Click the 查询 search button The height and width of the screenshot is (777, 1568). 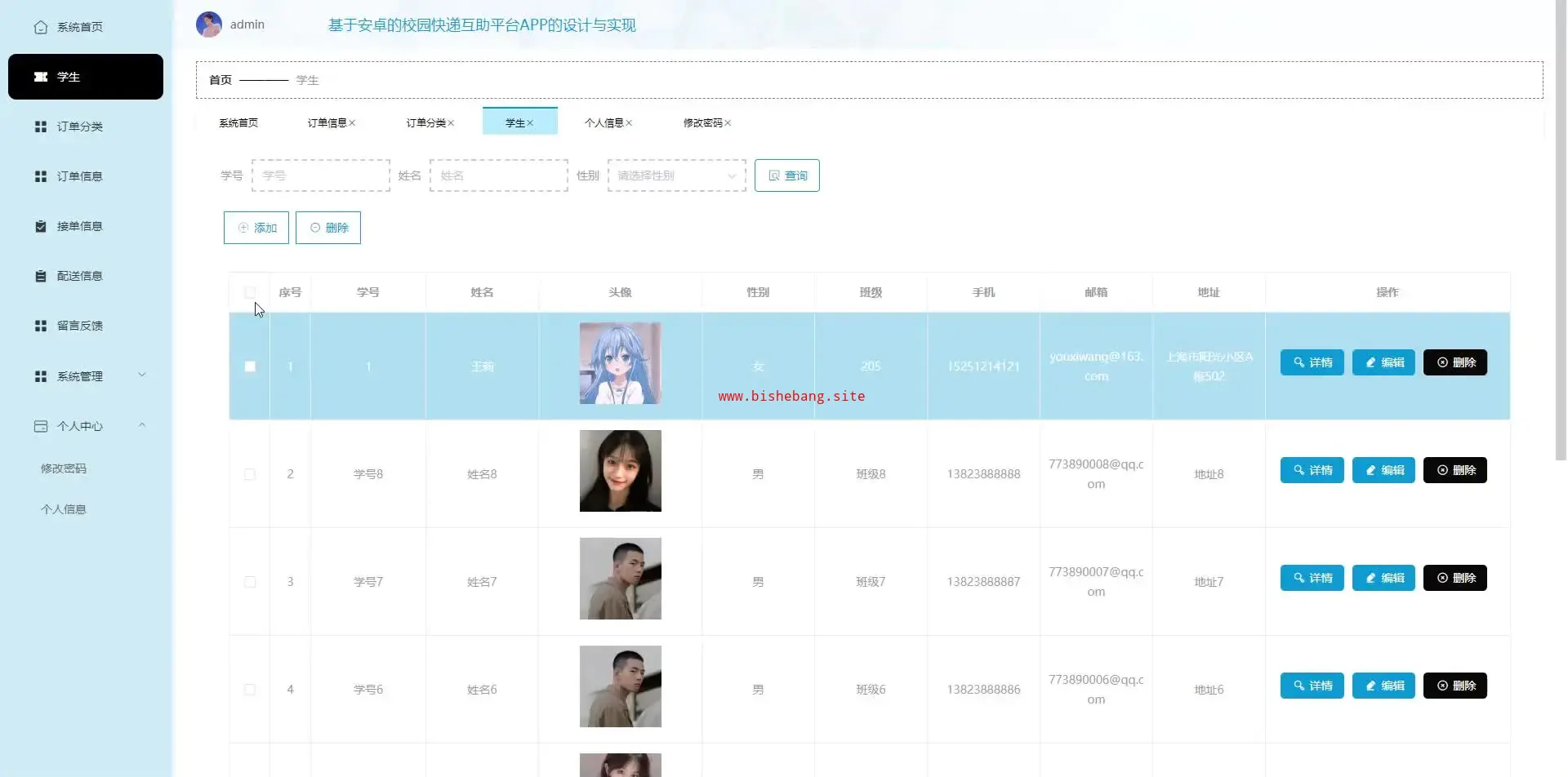[x=787, y=175]
